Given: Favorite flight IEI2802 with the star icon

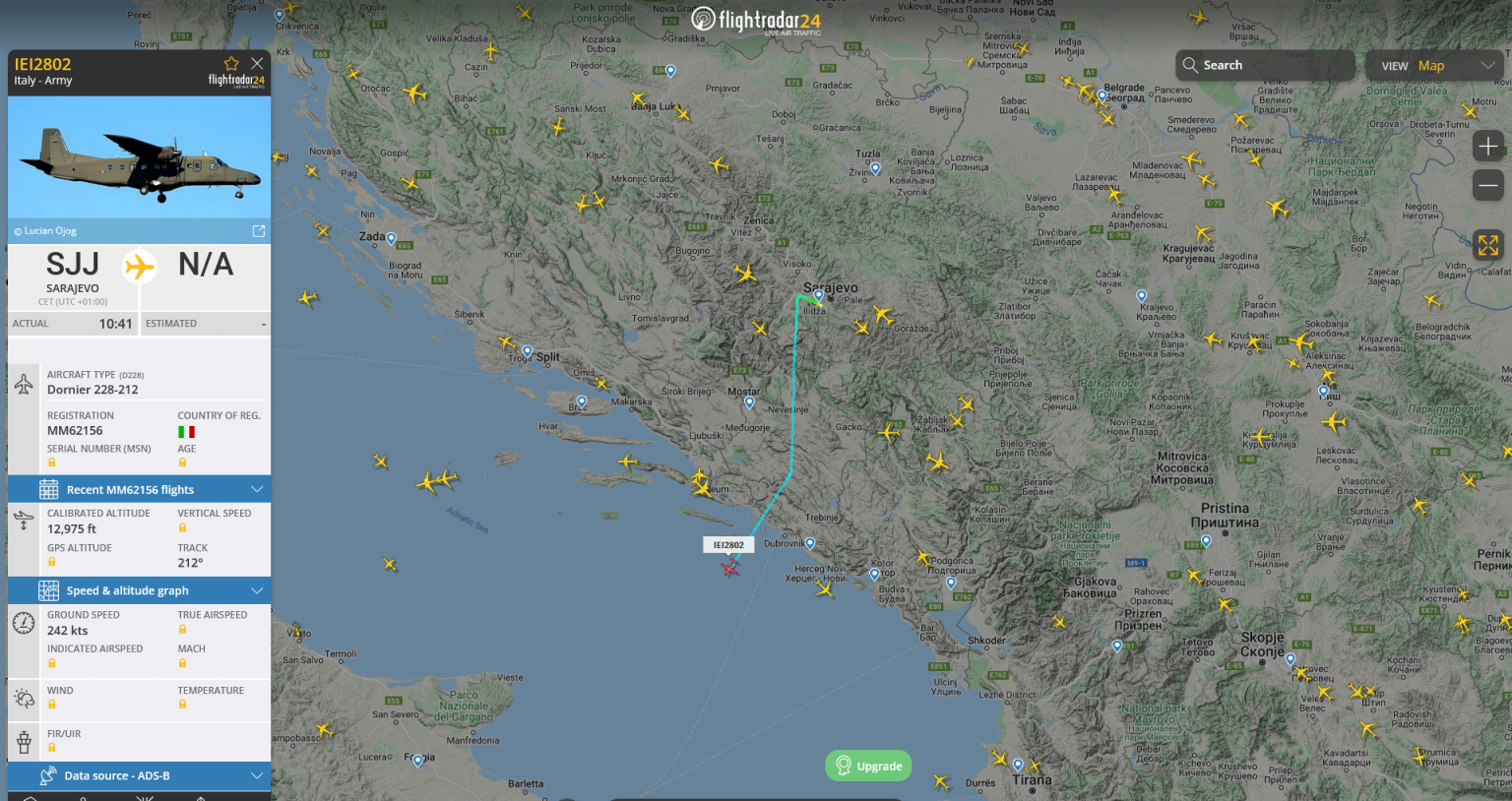Looking at the screenshot, I should coord(231,64).
